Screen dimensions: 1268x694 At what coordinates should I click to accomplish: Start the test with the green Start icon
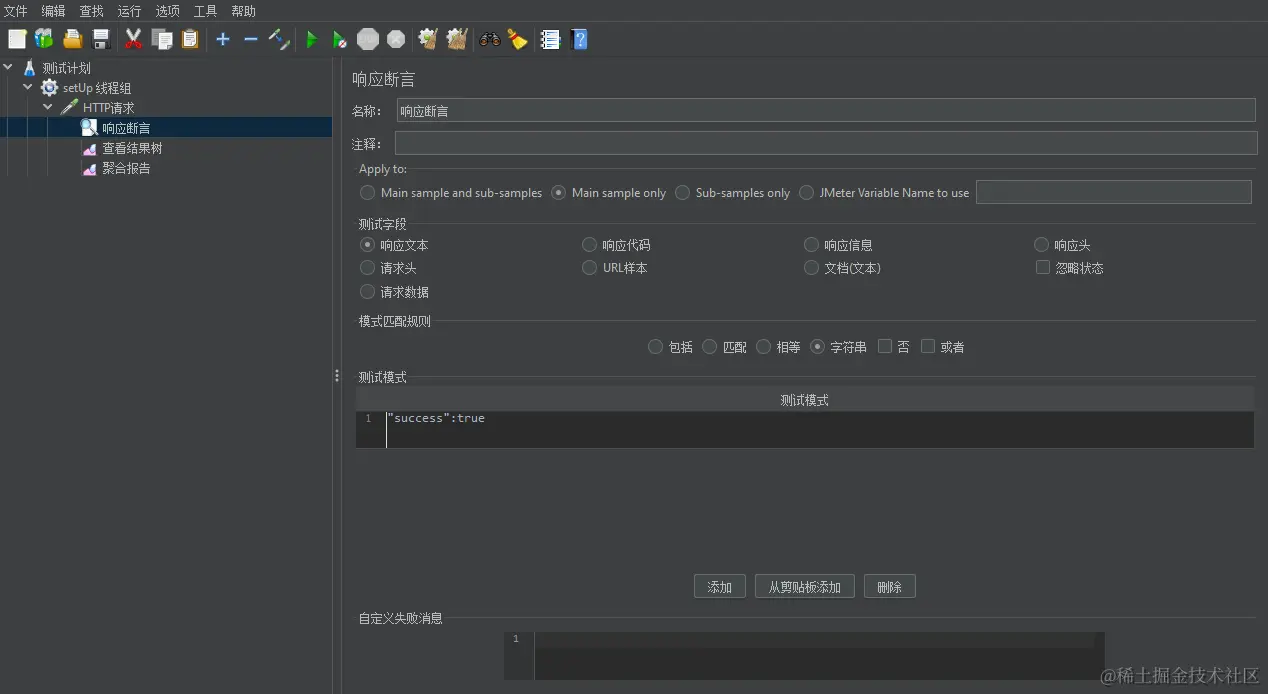point(312,39)
